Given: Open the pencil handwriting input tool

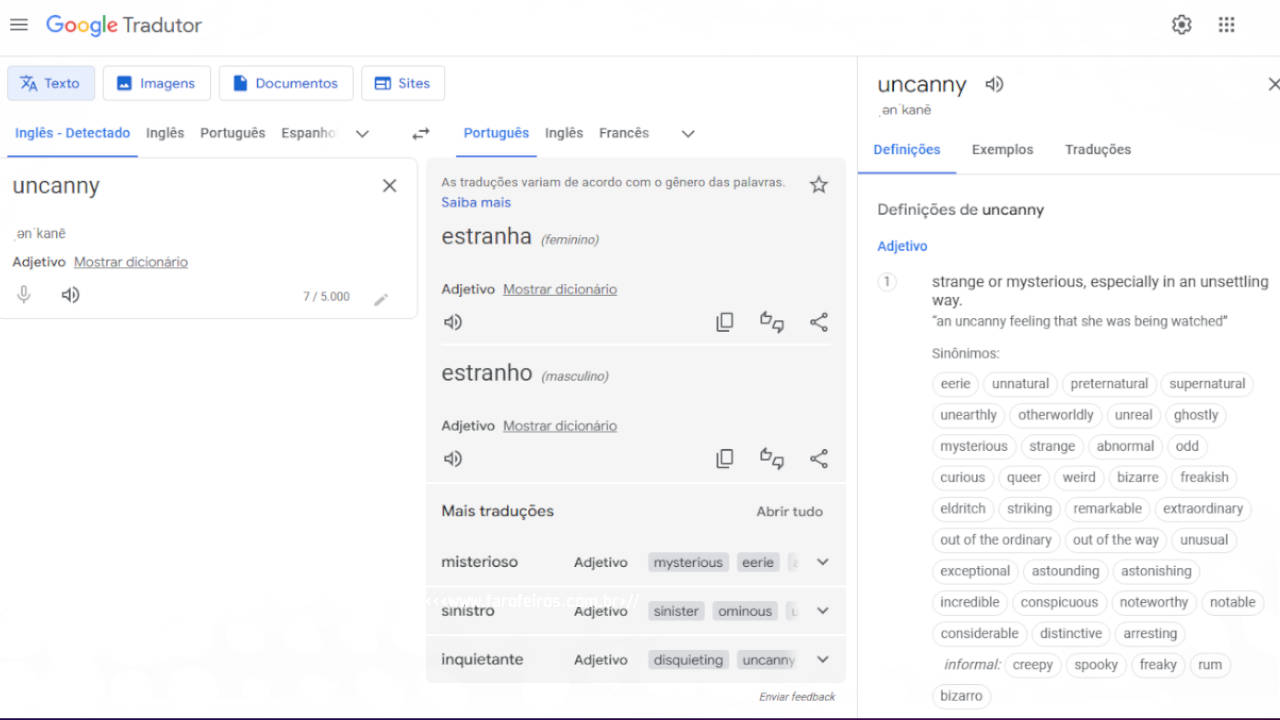Looking at the screenshot, I should click(381, 299).
